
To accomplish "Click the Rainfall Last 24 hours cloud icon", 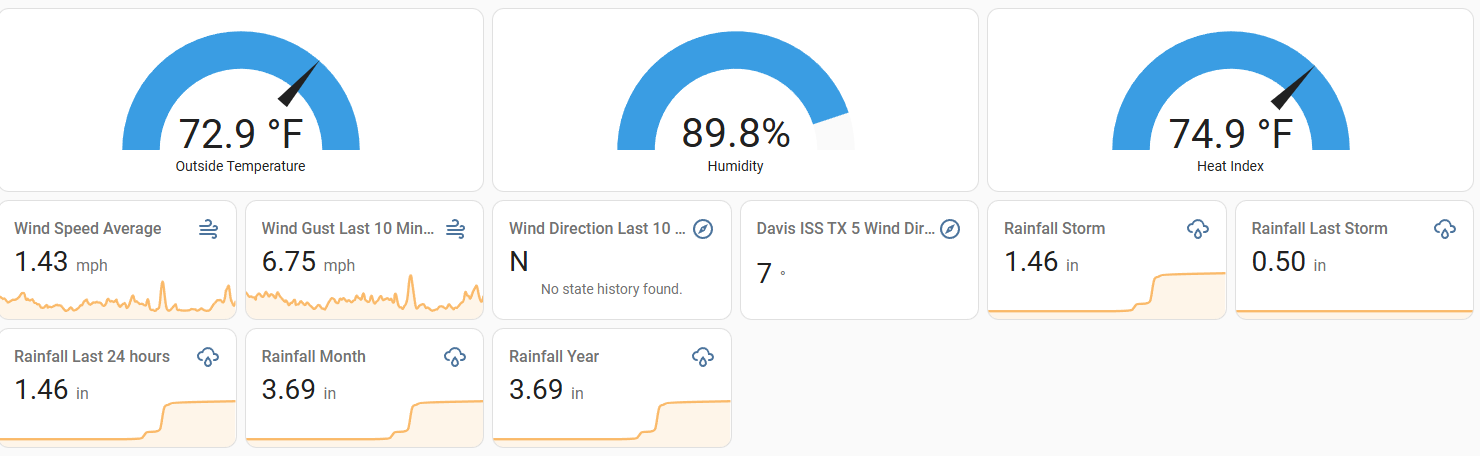I will [x=208, y=357].
